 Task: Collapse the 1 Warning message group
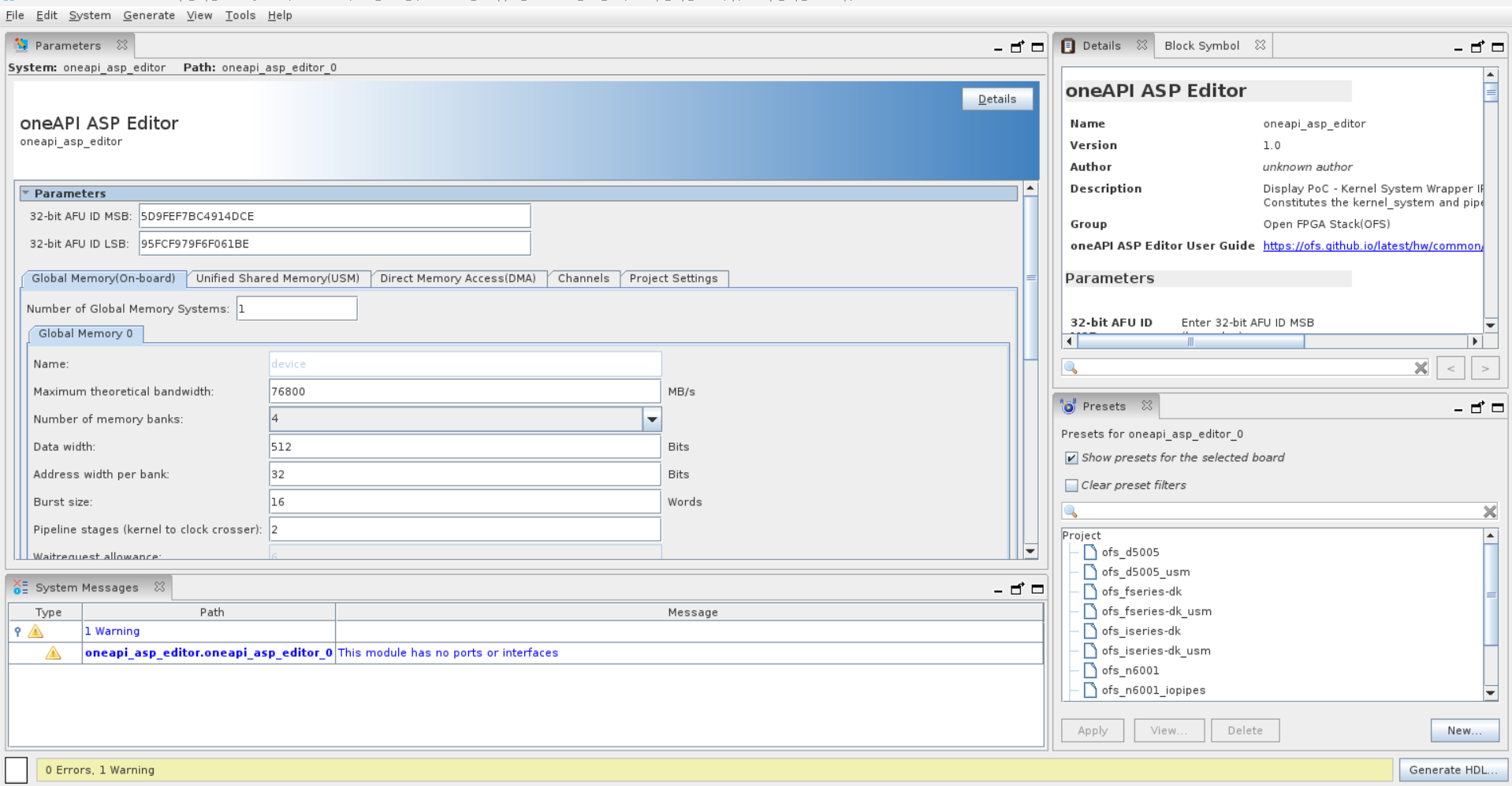pos(17,631)
